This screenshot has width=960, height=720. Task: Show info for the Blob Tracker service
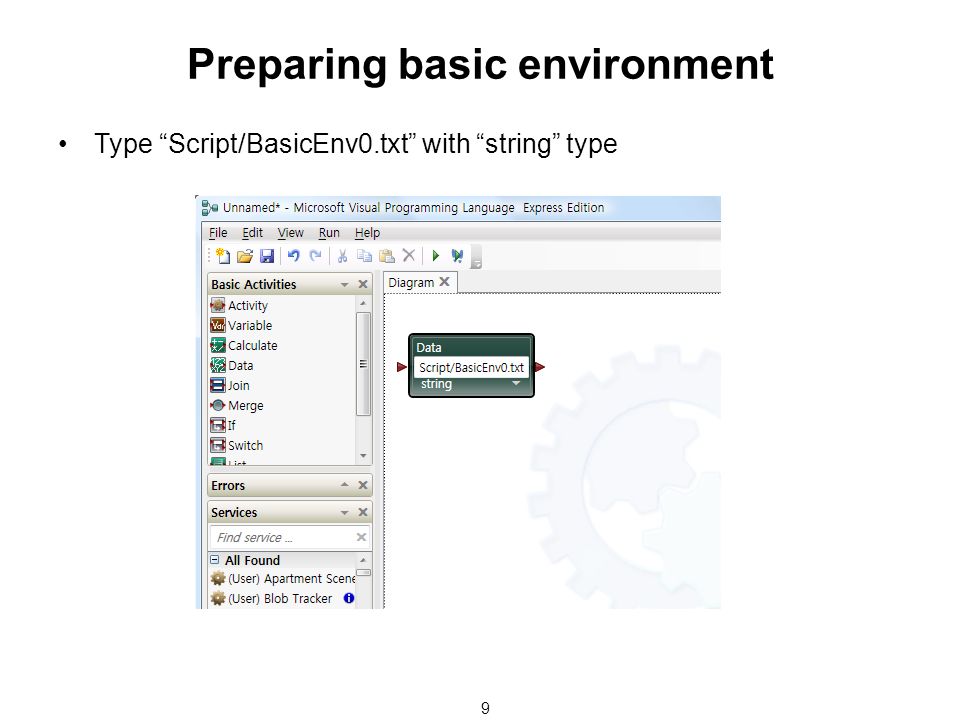click(349, 598)
